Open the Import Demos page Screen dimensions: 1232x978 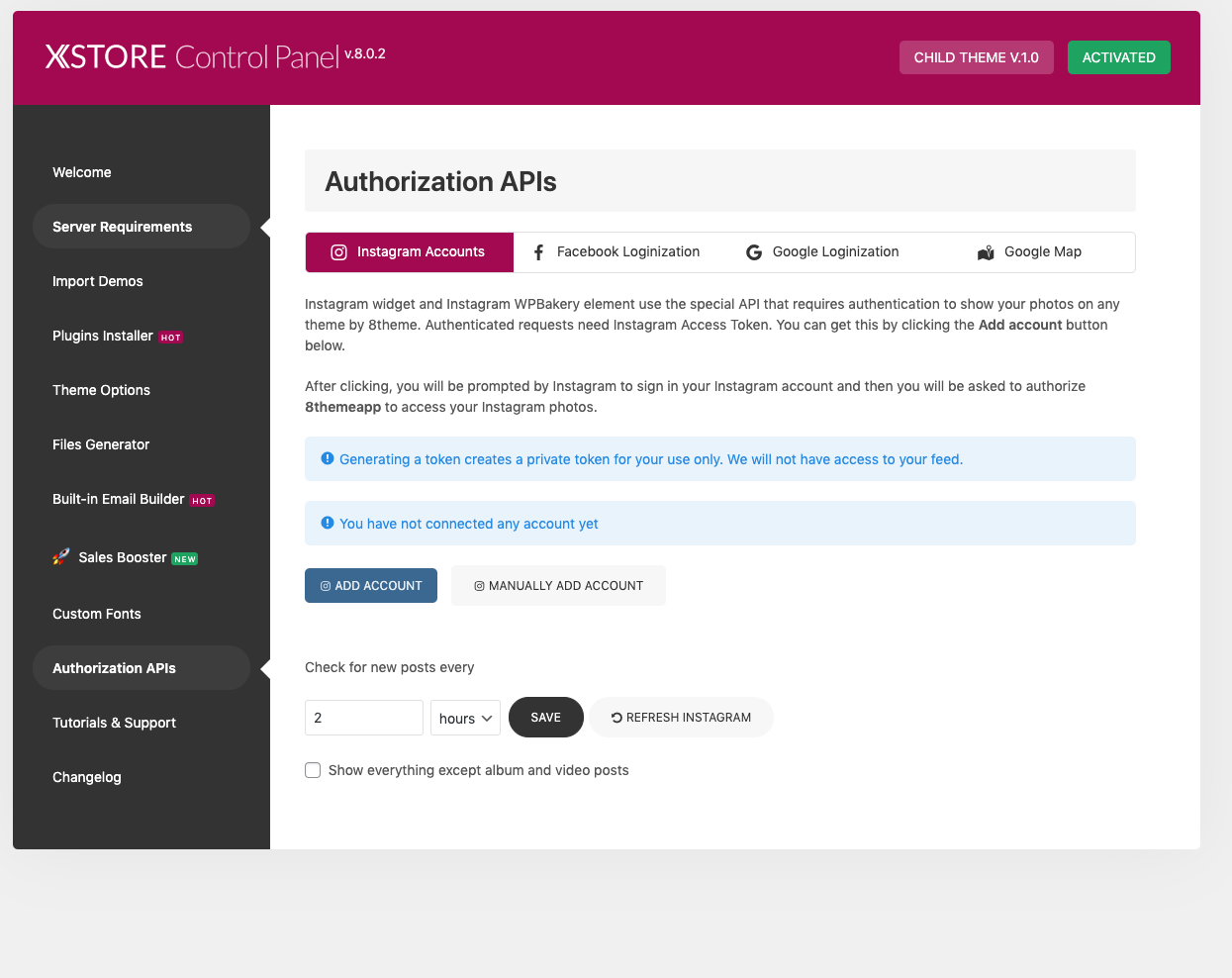pyautogui.click(x=98, y=281)
